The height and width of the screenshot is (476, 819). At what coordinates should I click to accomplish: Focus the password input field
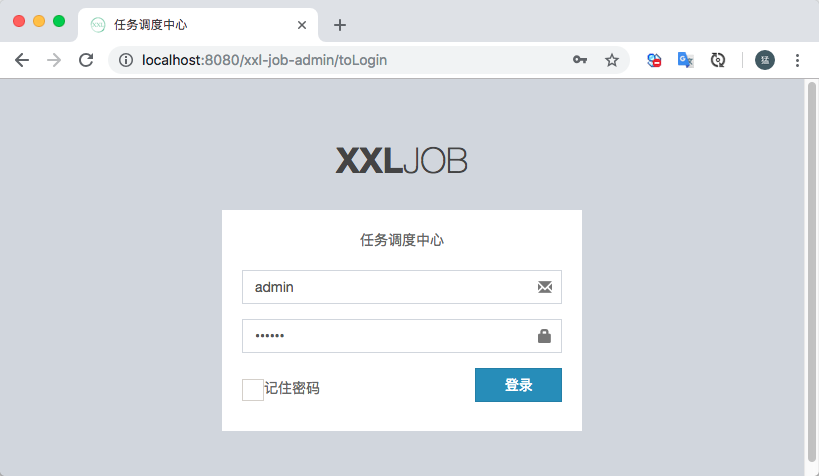tap(402, 336)
